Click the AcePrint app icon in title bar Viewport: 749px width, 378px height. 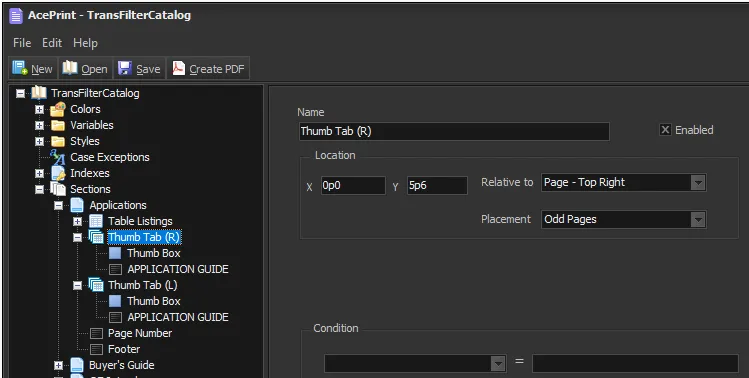point(16,15)
